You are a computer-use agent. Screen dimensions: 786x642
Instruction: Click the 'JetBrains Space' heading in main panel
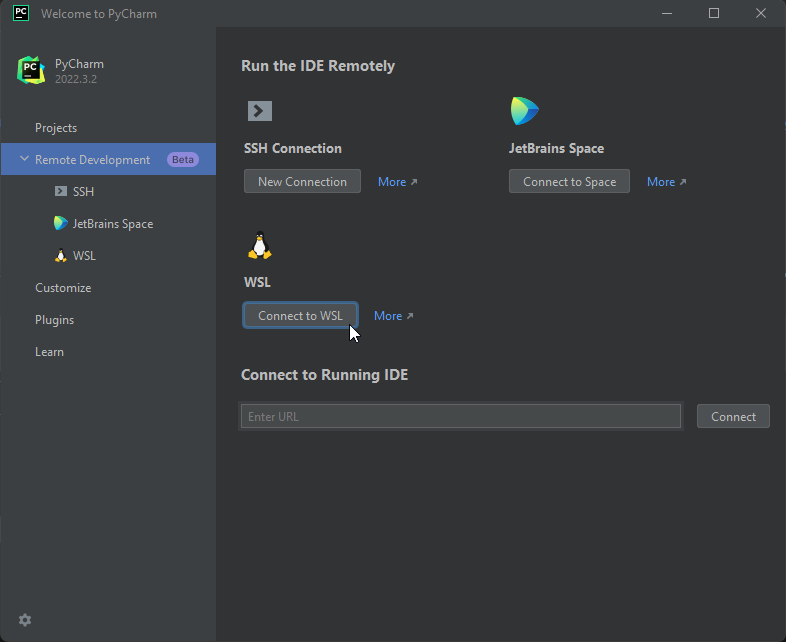tap(556, 148)
